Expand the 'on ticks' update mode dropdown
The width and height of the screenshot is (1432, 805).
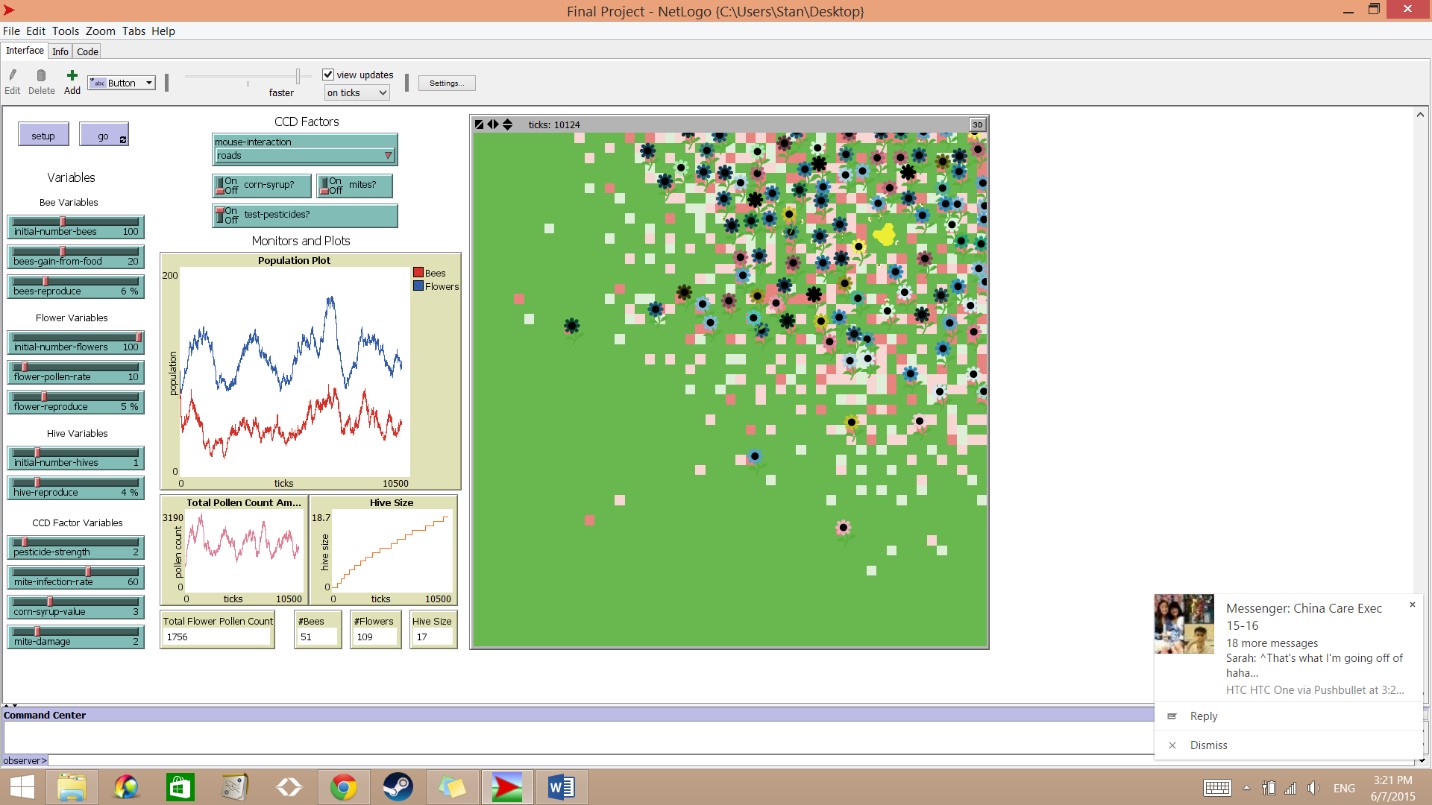[x=357, y=93]
